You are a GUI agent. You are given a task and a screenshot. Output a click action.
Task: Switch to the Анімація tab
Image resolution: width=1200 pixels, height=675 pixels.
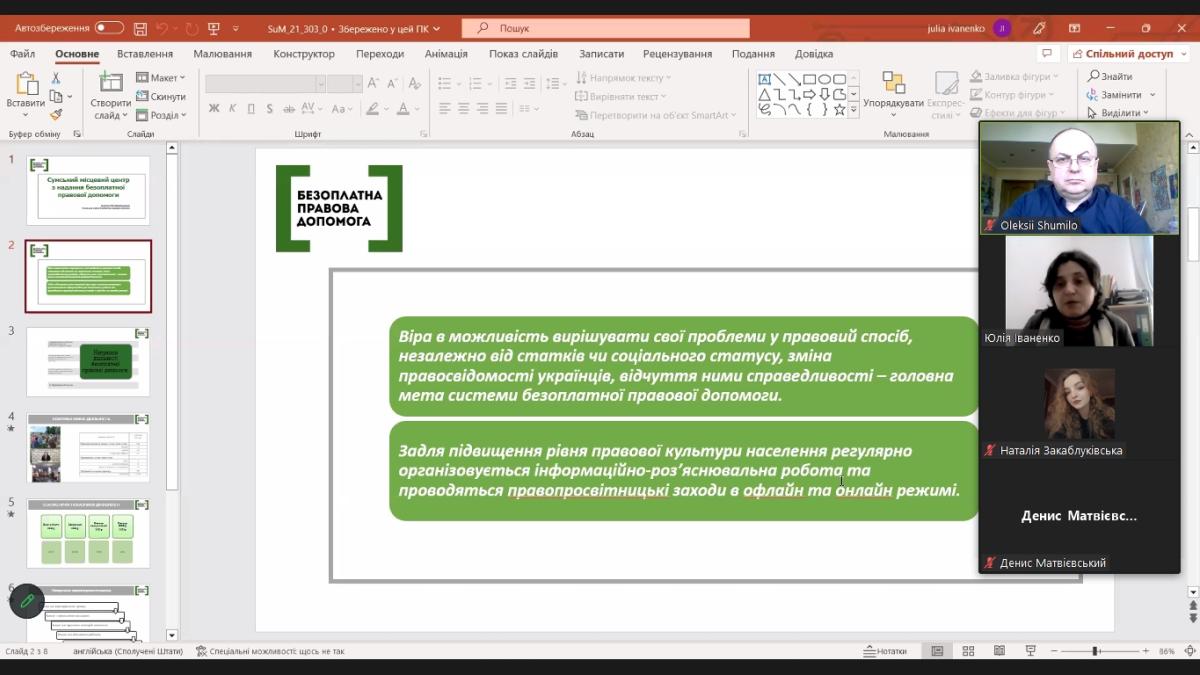click(446, 54)
